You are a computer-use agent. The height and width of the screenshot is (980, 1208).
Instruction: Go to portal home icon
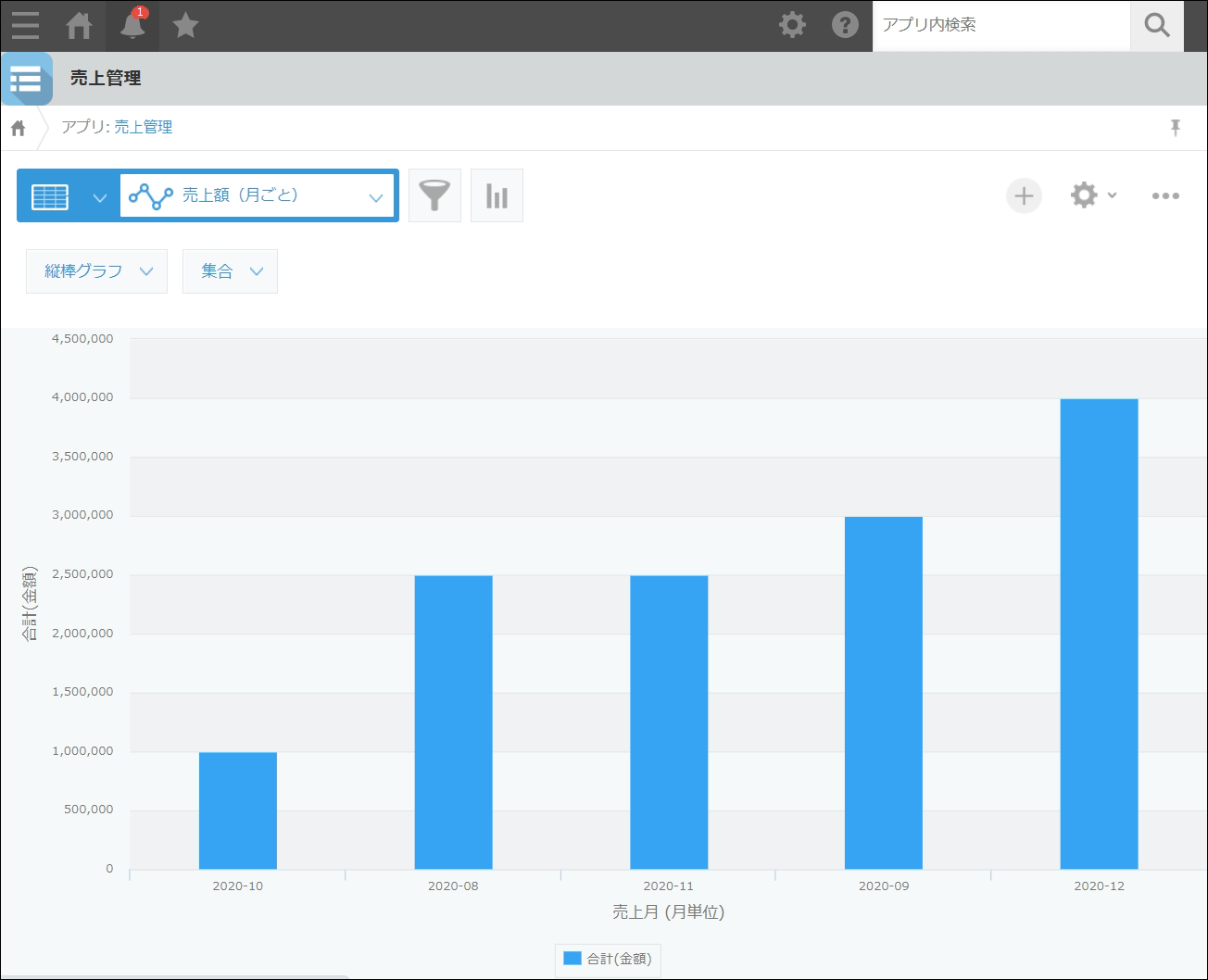(x=80, y=25)
